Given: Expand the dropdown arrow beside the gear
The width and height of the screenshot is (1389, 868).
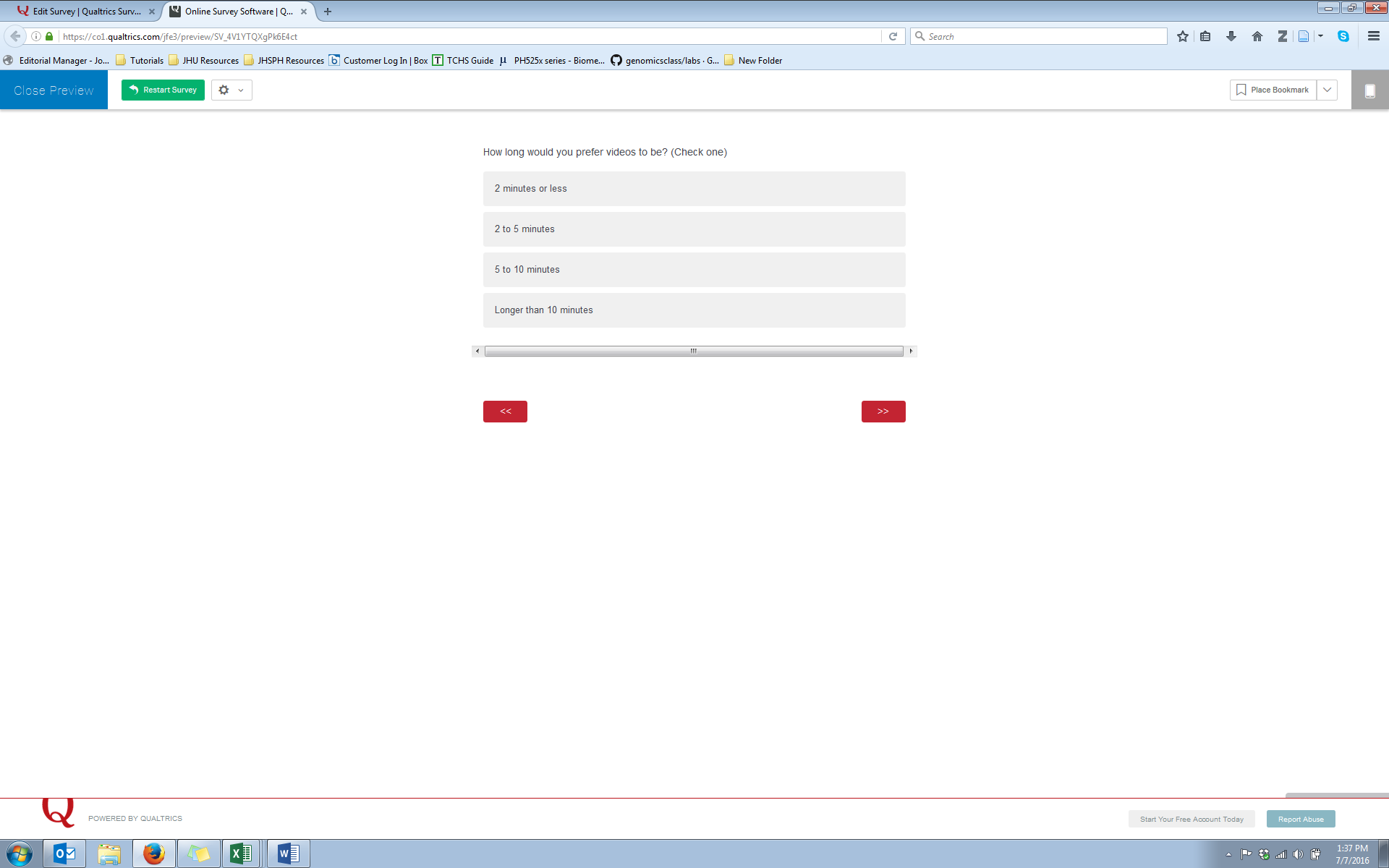Looking at the screenshot, I should coord(241,90).
